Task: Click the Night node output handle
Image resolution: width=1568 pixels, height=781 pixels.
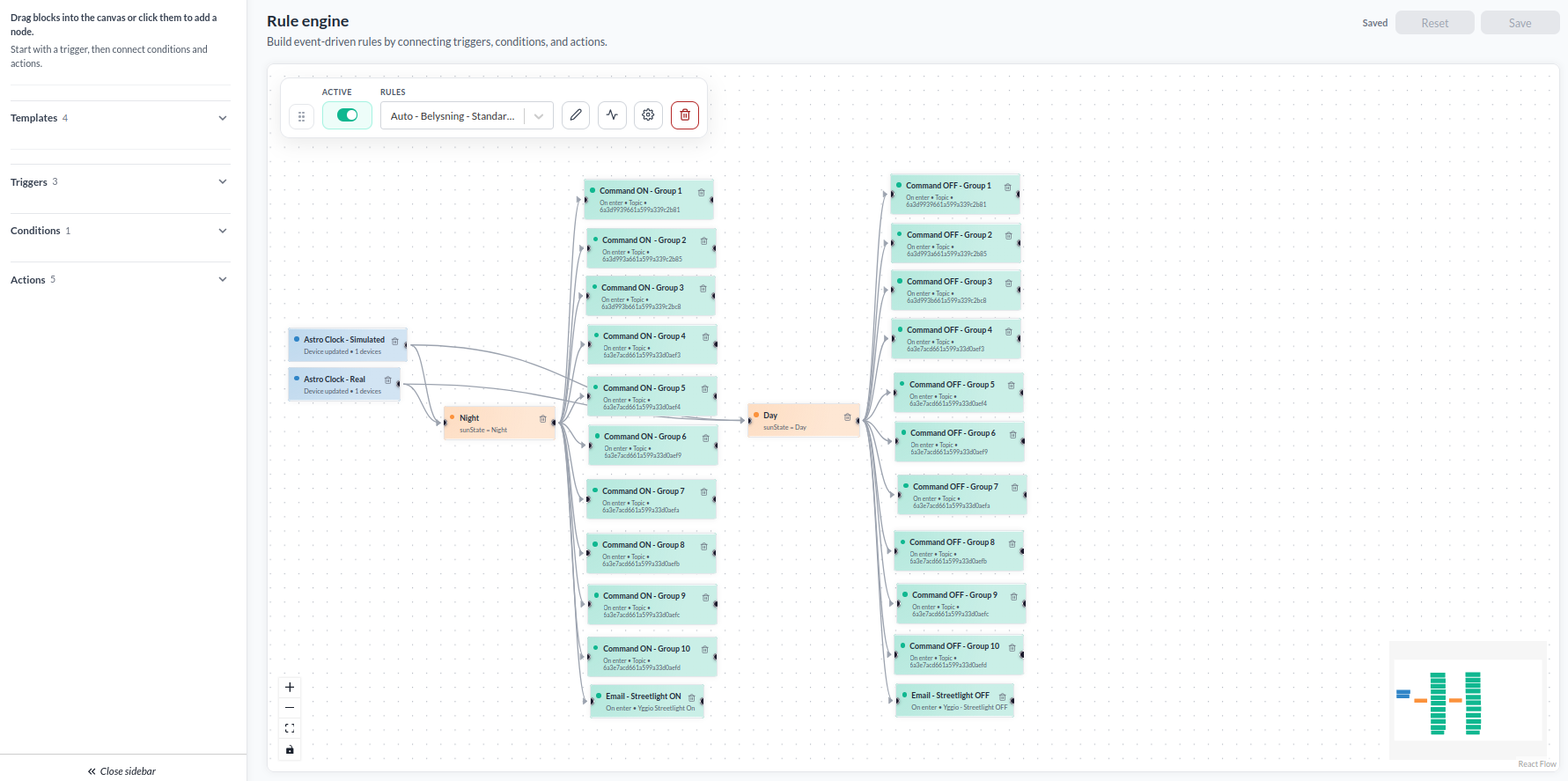Action: [555, 423]
